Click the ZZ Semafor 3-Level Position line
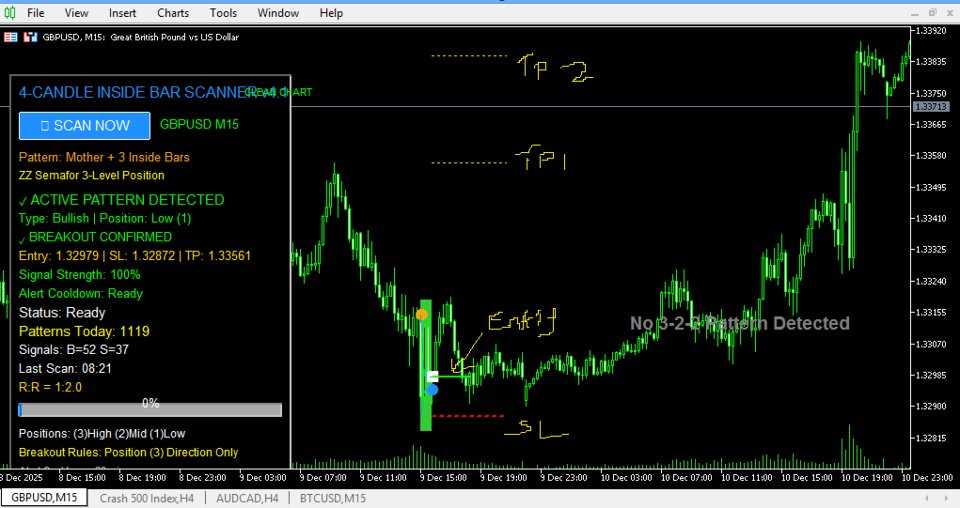The height and width of the screenshot is (508, 960). [91, 176]
